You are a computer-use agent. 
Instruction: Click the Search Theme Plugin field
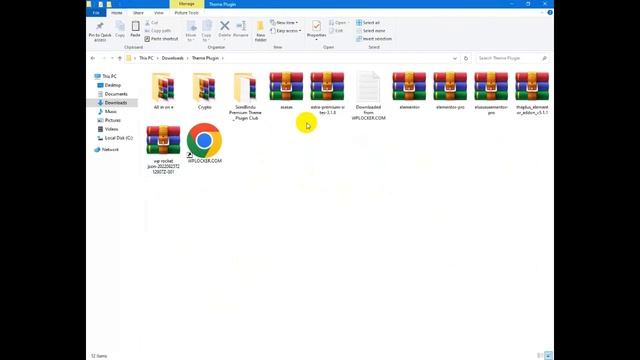pos(512,58)
